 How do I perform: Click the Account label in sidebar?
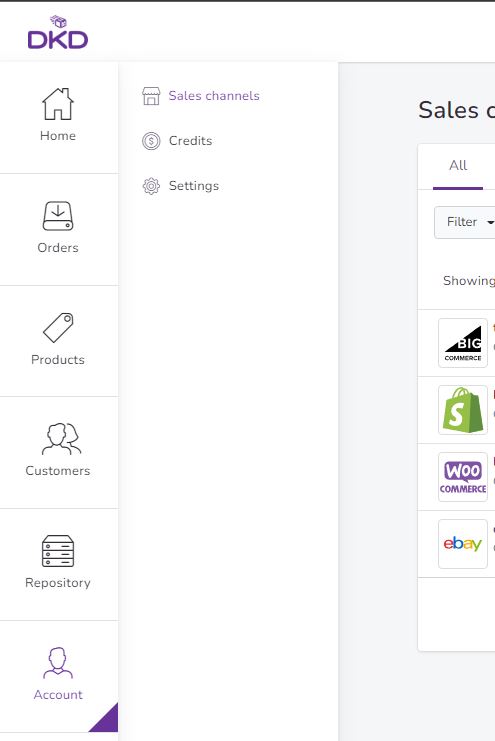tap(58, 695)
